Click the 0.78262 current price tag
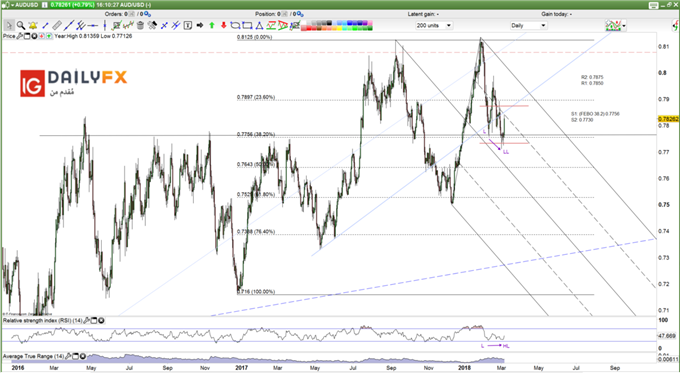The width and height of the screenshot is (680, 373). pyautogui.click(x=668, y=119)
